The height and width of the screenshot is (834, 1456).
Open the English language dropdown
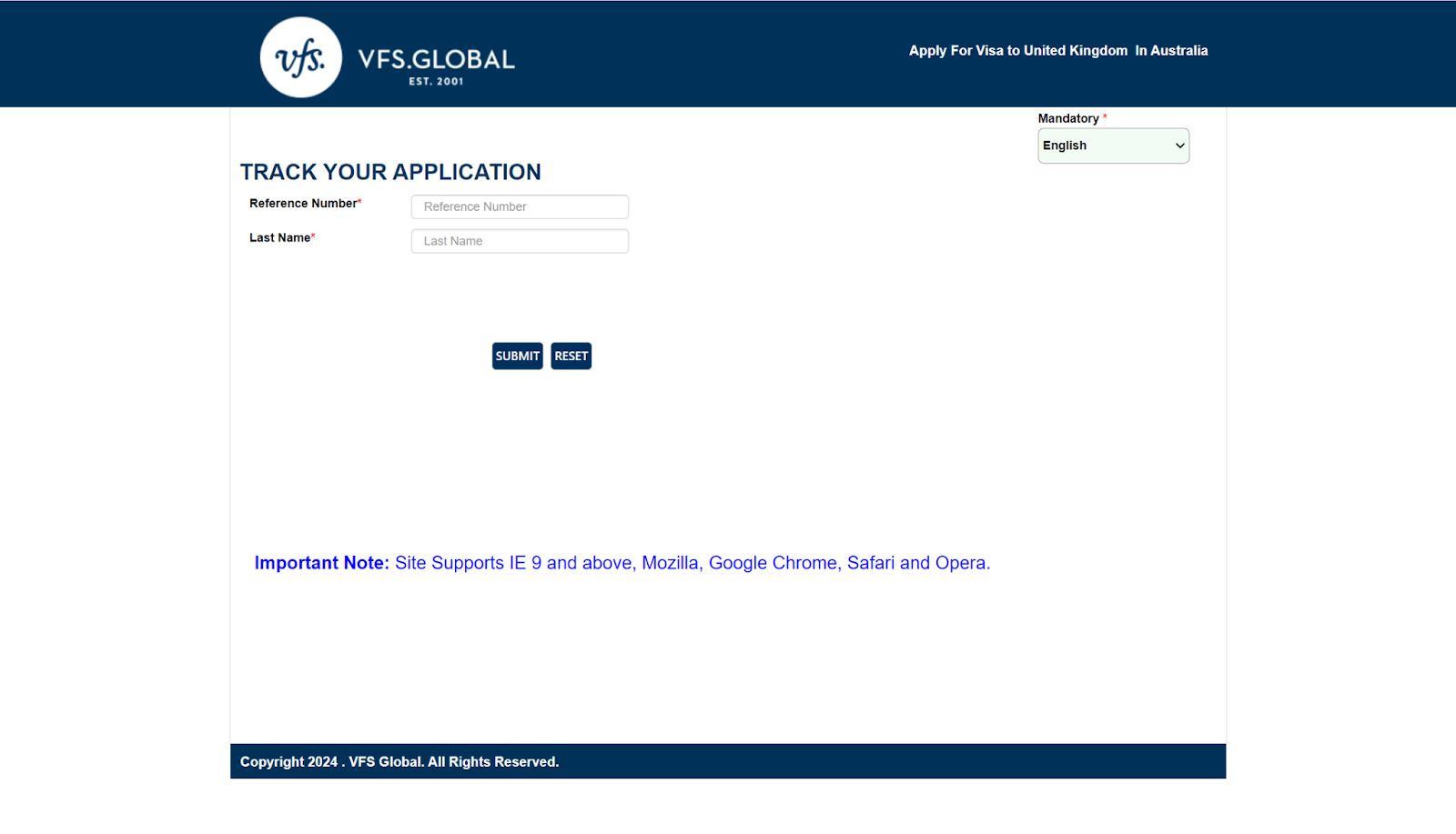click(x=1113, y=146)
